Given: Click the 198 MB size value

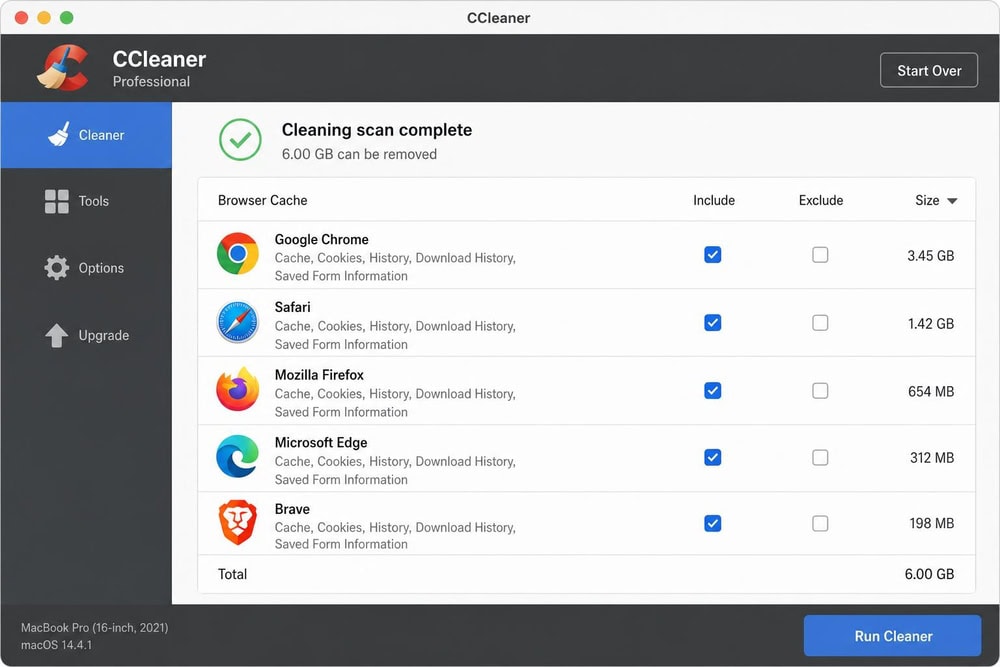Looking at the screenshot, I should click(x=932, y=524).
